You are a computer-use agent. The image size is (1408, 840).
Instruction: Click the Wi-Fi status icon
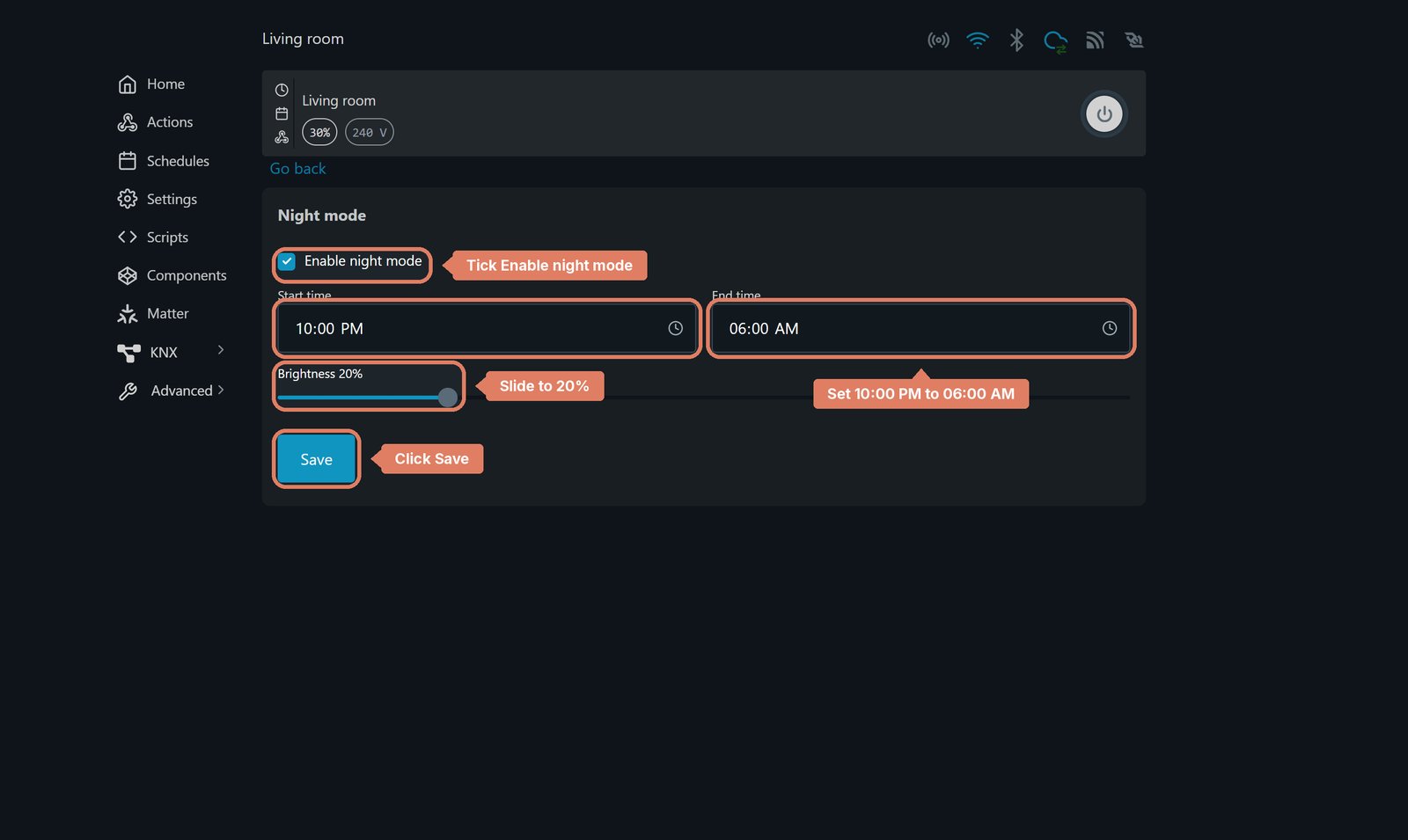pyautogui.click(x=978, y=40)
